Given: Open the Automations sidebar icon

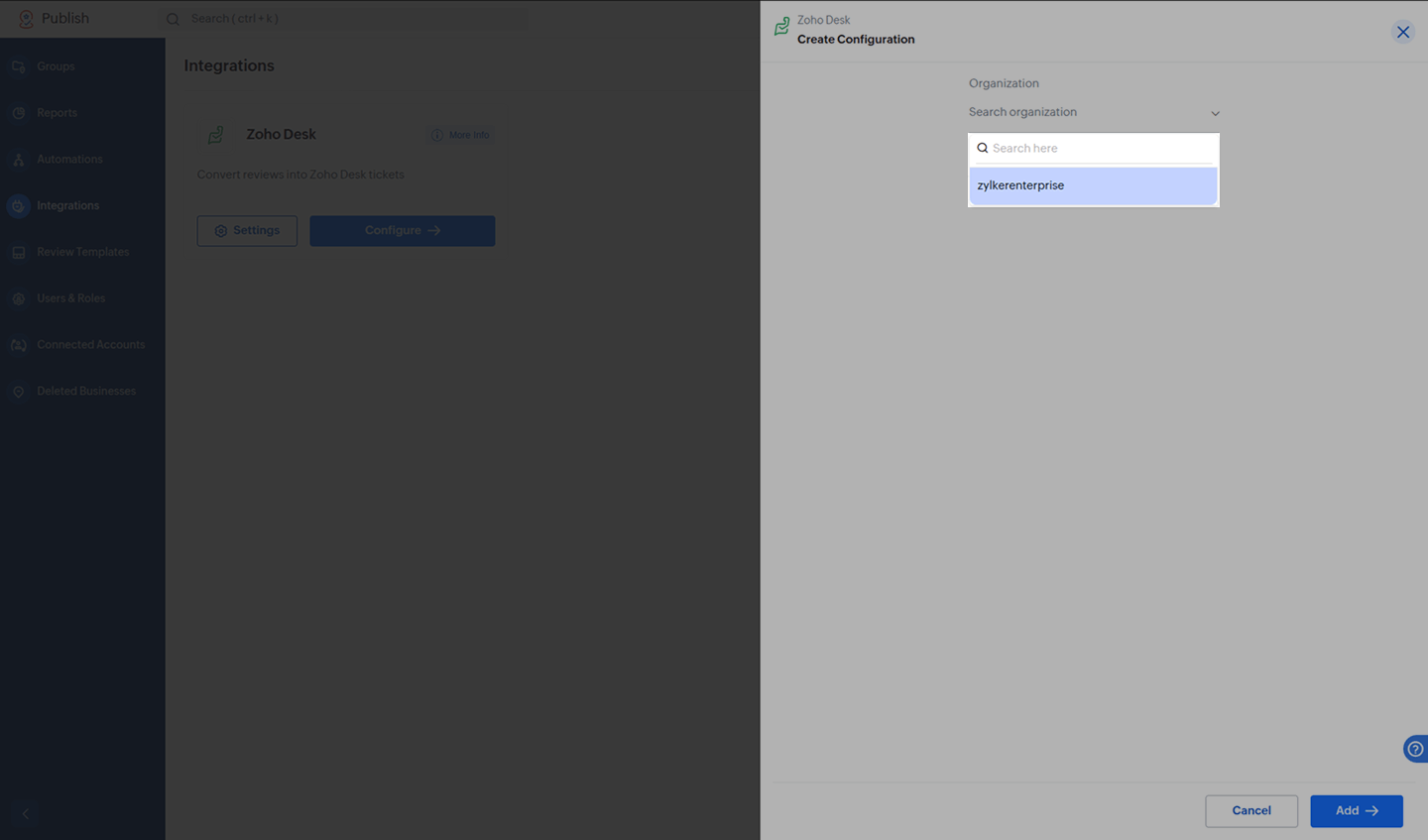Looking at the screenshot, I should click(x=19, y=160).
